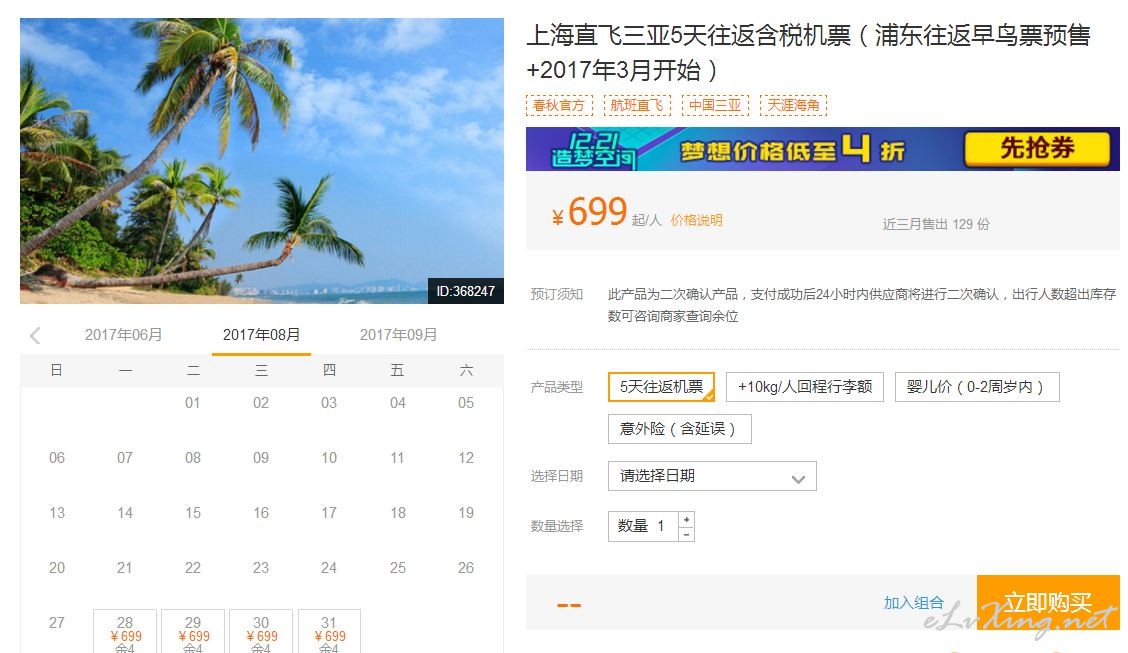Open the 请选择日期 date dropdown
1128x653 pixels.
pyautogui.click(x=712, y=476)
